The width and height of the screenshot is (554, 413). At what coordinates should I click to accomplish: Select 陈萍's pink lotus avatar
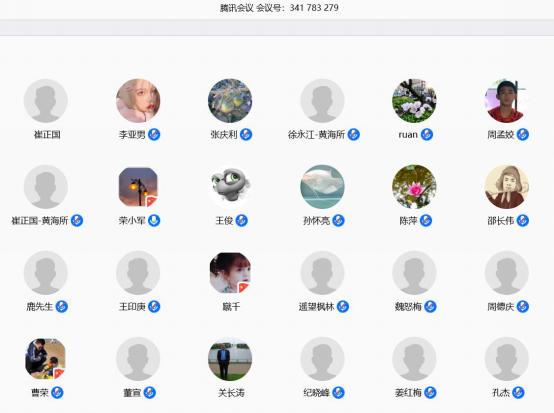click(x=414, y=187)
